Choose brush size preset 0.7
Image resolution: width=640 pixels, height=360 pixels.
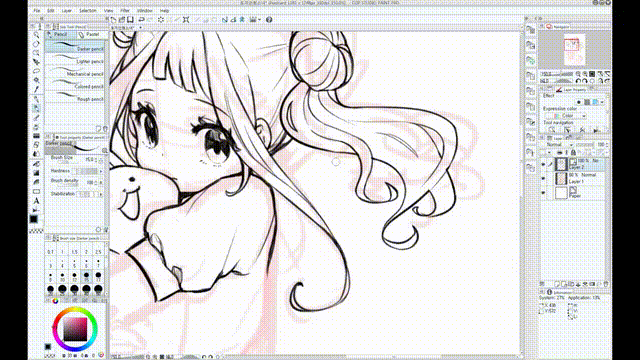click(x=50, y=250)
